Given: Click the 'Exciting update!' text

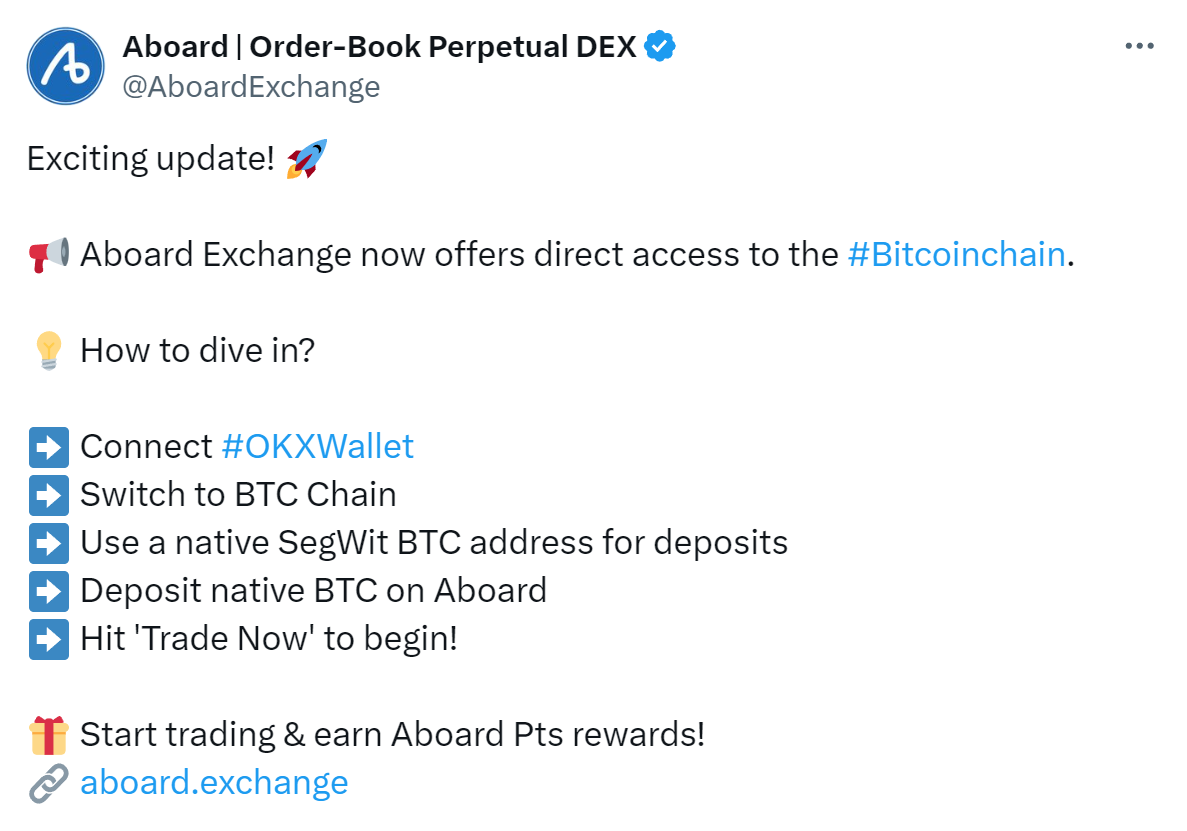Looking at the screenshot, I should (151, 159).
